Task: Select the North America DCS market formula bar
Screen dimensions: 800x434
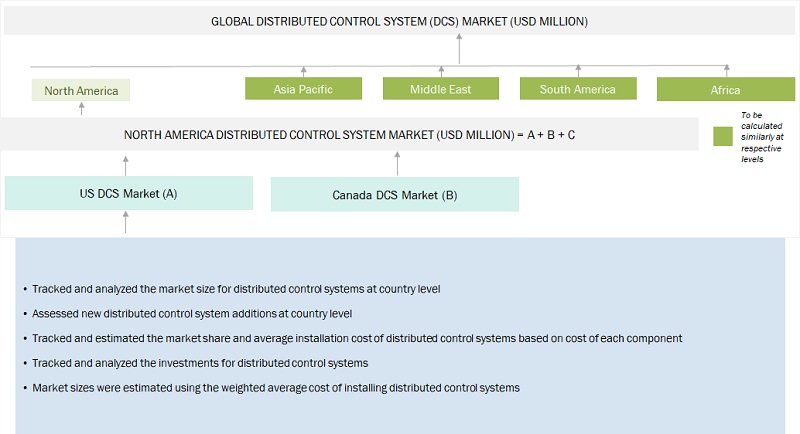Action: click(350, 134)
